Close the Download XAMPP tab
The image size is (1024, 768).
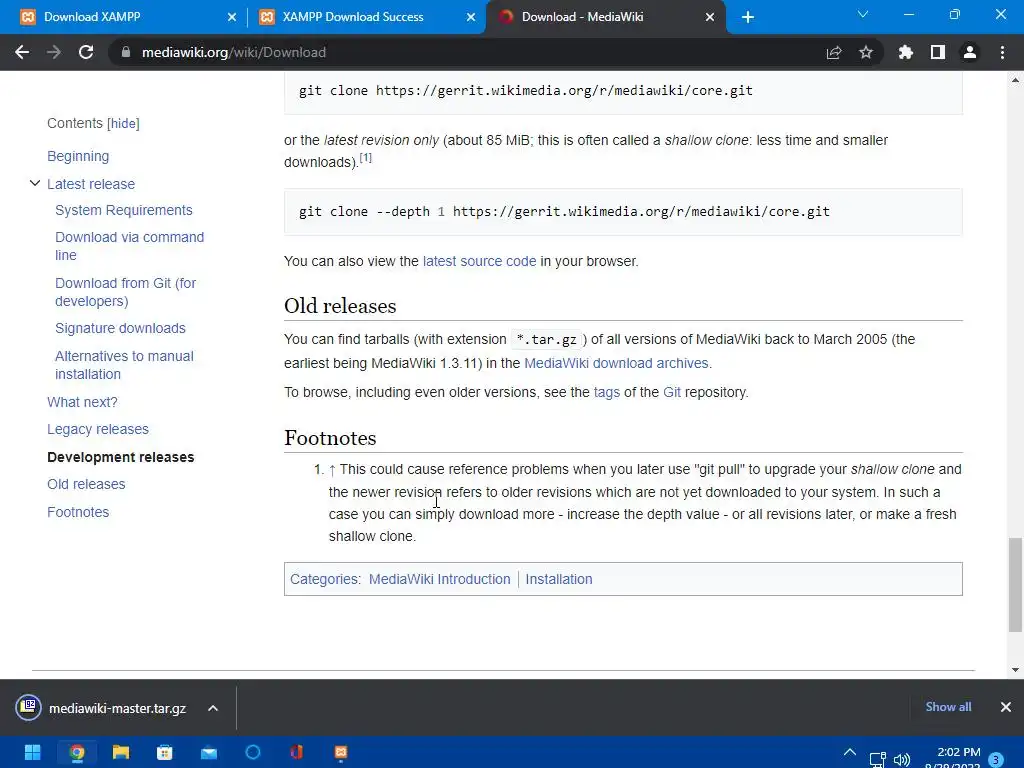pyautogui.click(x=232, y=17)
